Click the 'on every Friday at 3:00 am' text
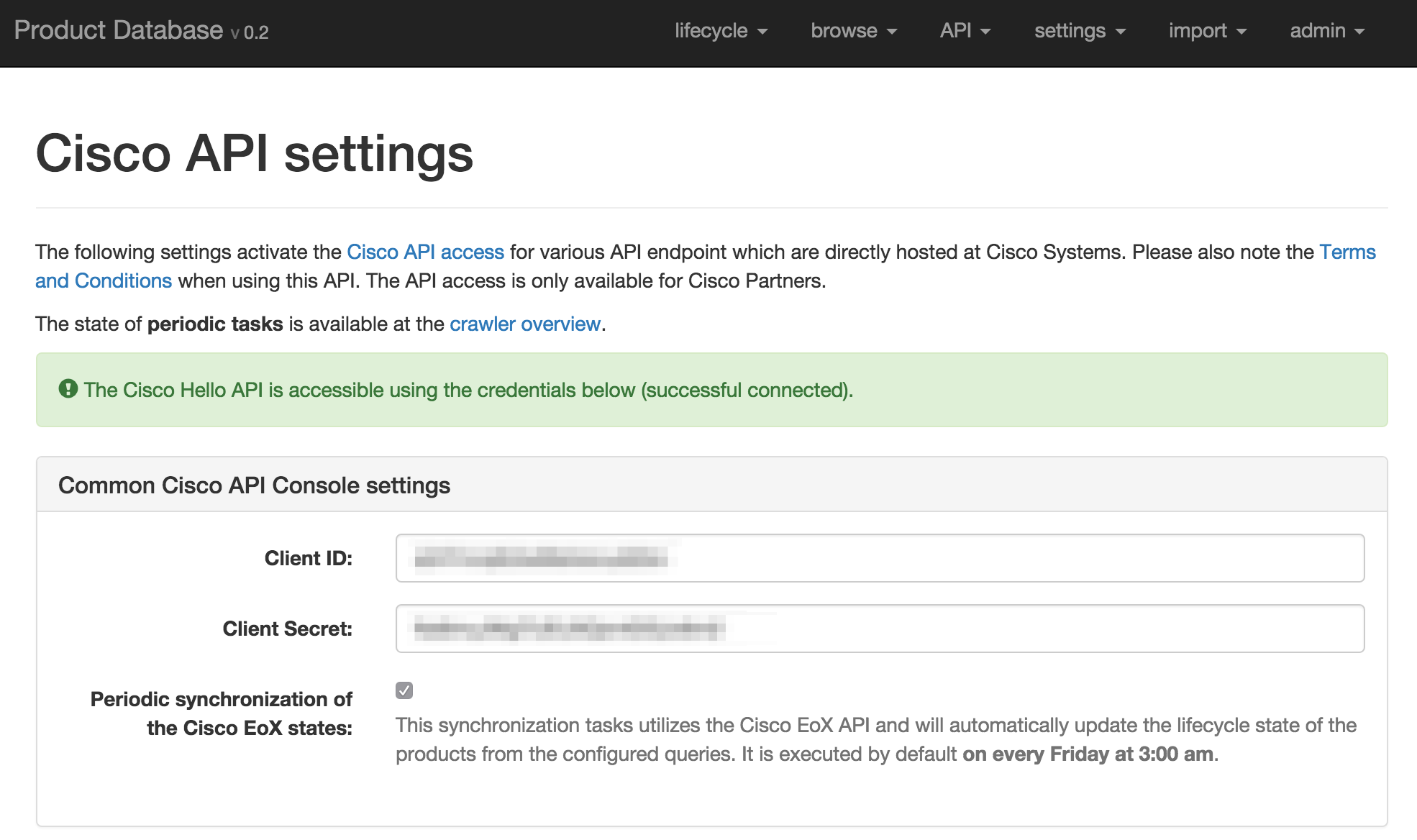This screenshot has width=1417, height=840. (1088, 754)
